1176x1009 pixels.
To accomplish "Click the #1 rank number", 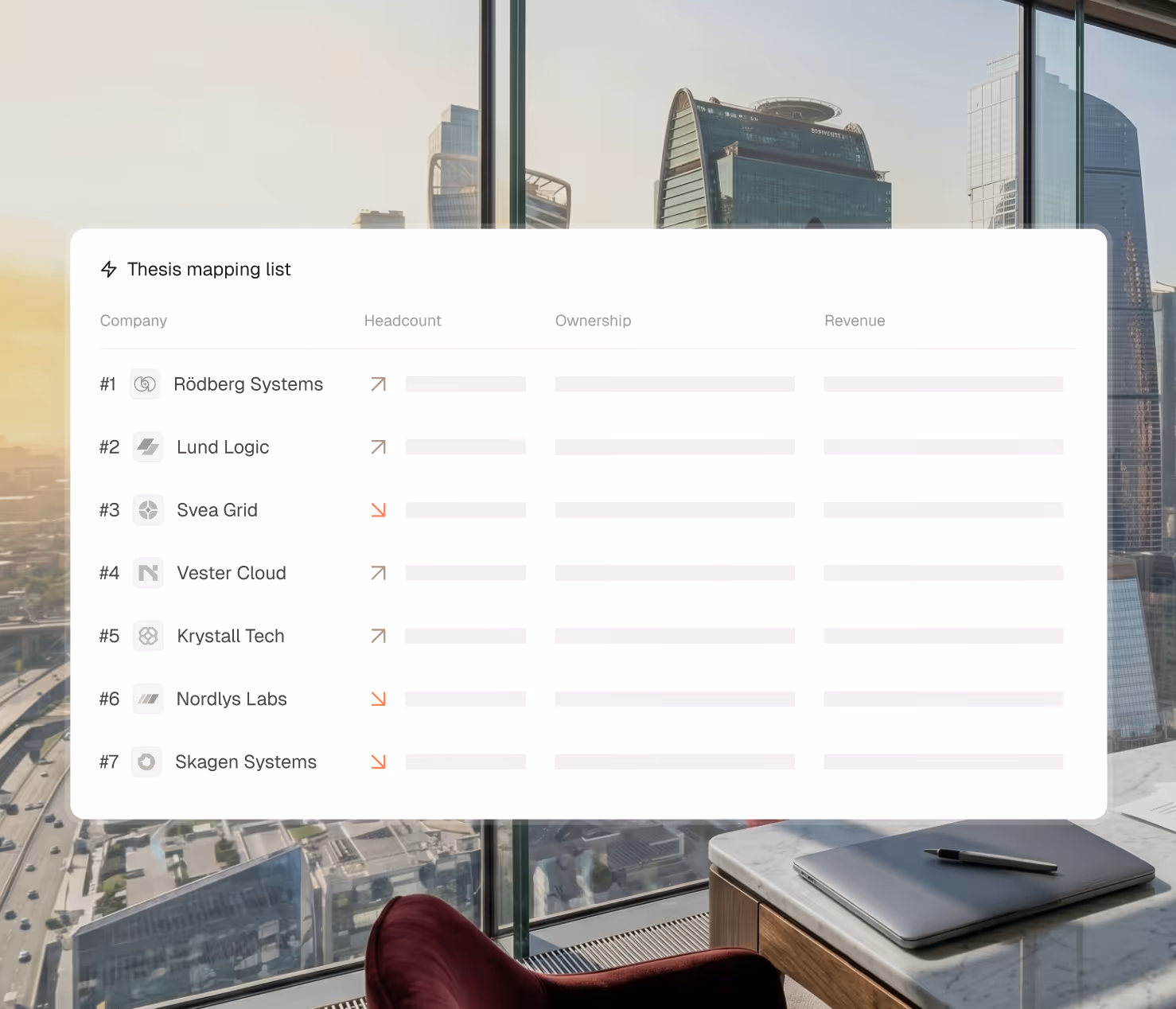I will 108,384.
